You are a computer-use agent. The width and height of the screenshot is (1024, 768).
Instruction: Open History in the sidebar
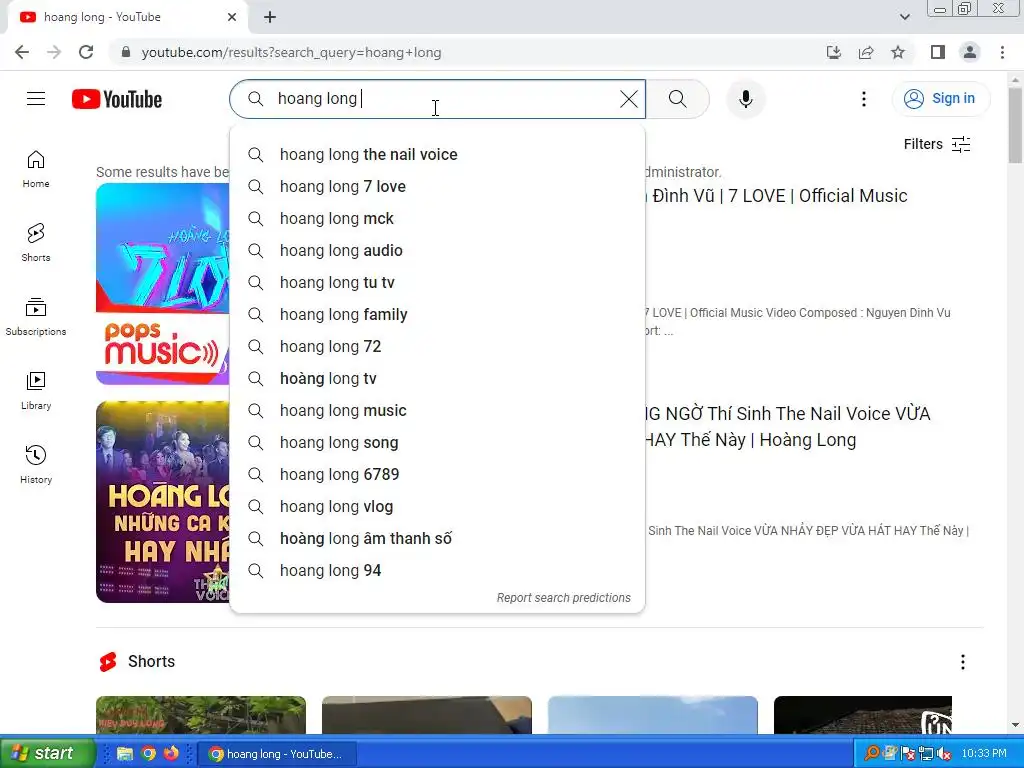click(x=36, y=464)
